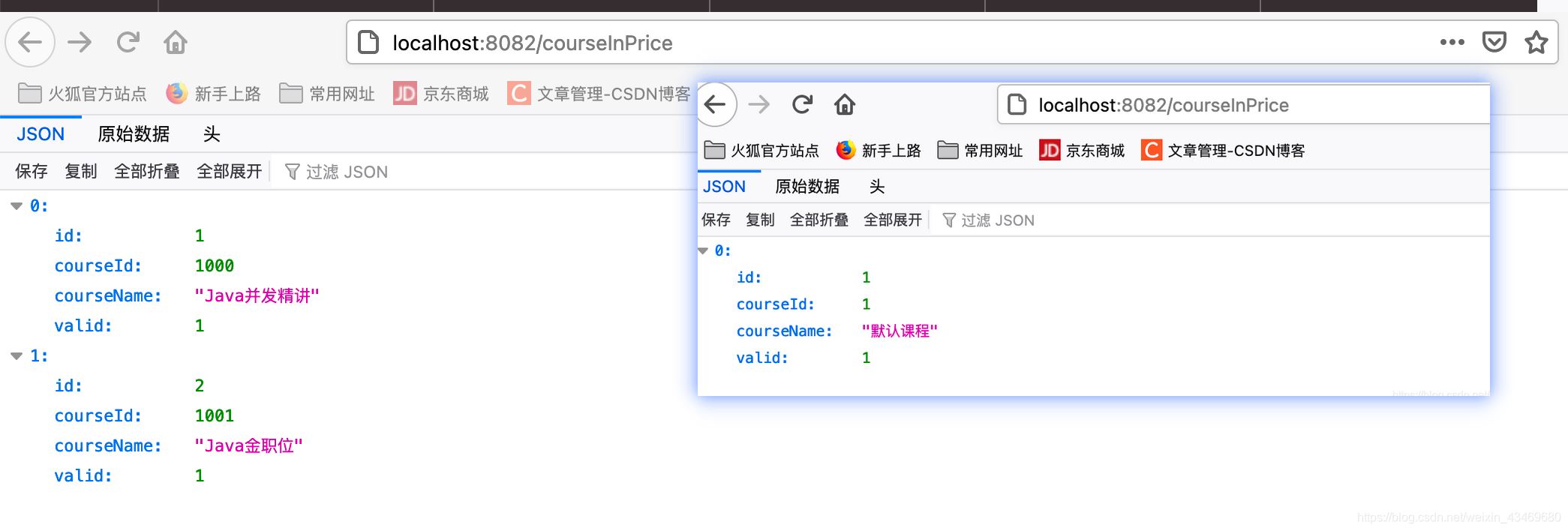Click the page info icon in main address bar

click(368, 43)
